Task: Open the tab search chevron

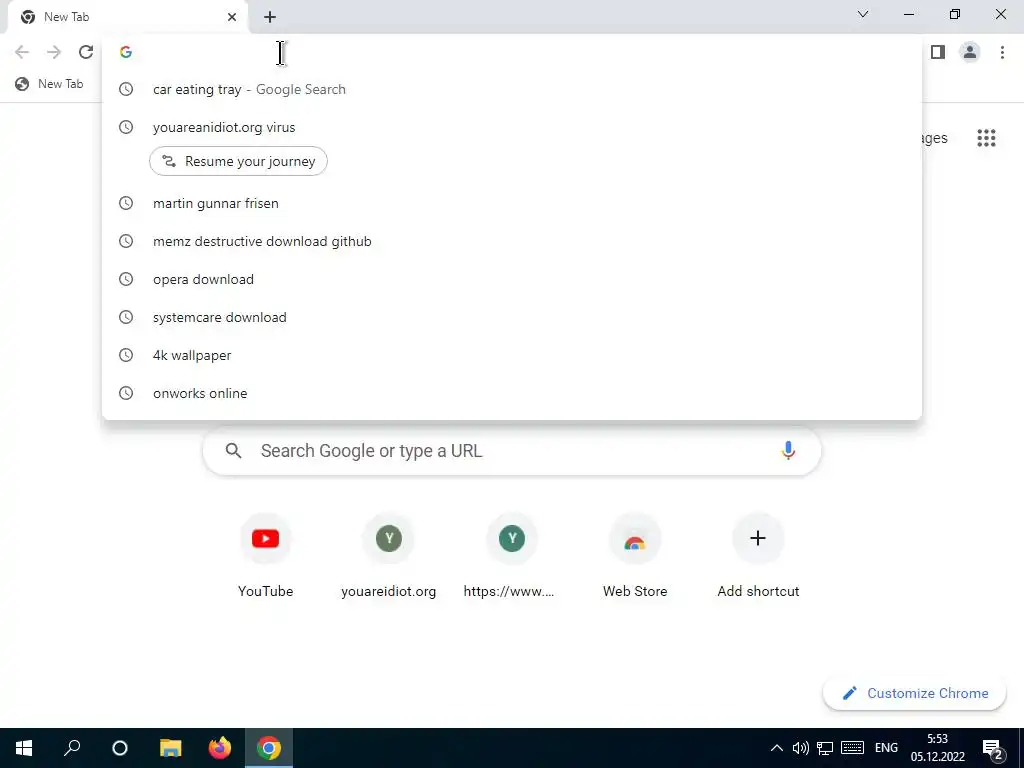Action: [863, 14]
